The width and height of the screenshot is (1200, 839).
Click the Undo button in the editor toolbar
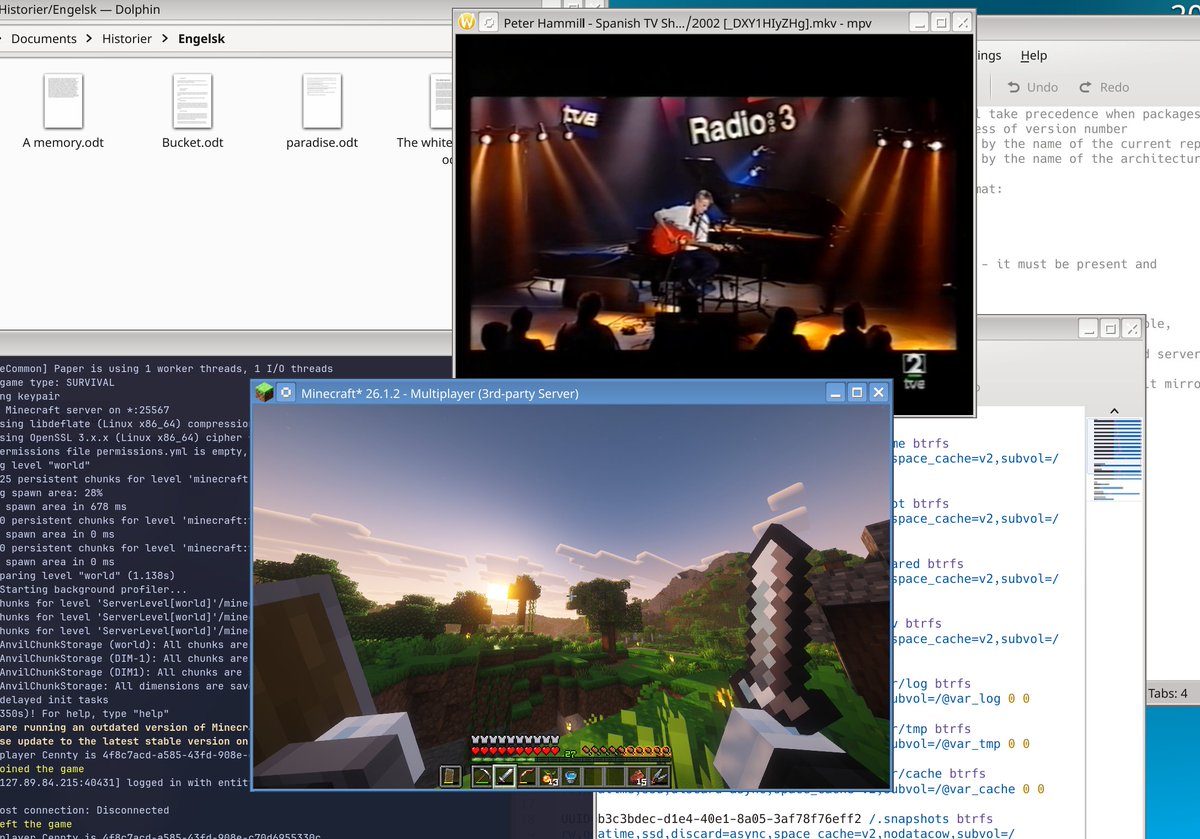(x=1033, y=87)
